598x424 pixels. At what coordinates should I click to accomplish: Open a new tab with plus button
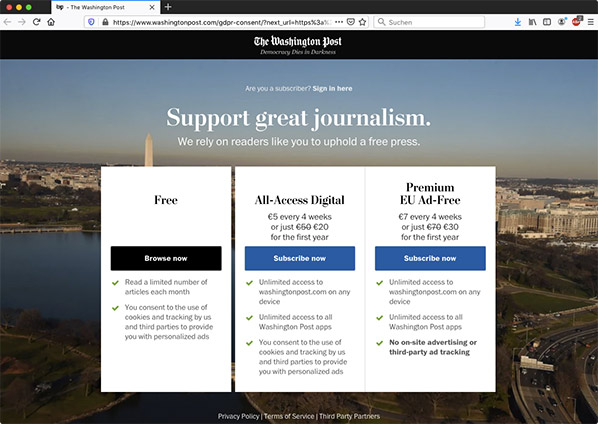168,7
